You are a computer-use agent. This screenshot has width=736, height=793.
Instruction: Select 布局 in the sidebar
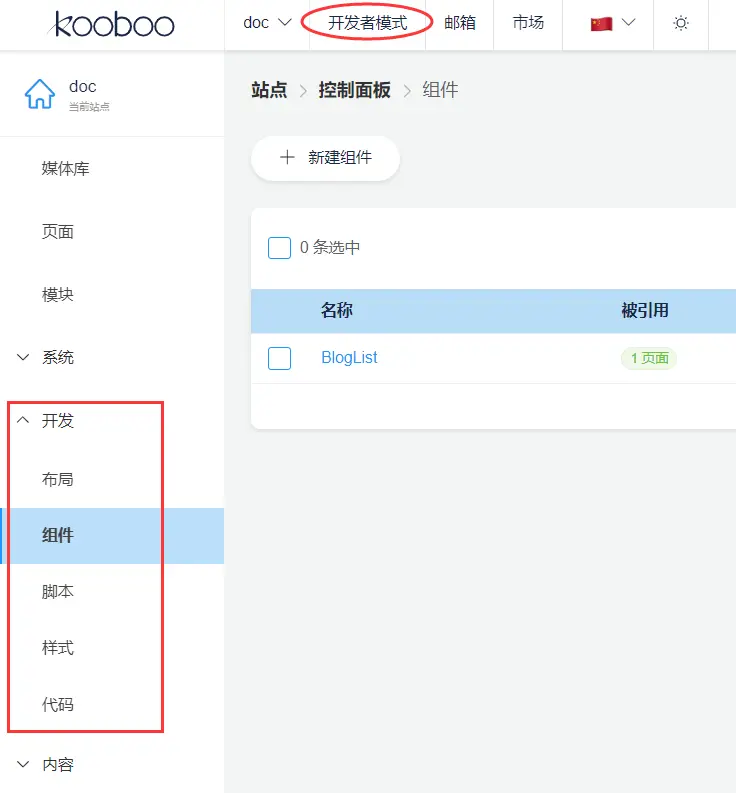point(57,480)
